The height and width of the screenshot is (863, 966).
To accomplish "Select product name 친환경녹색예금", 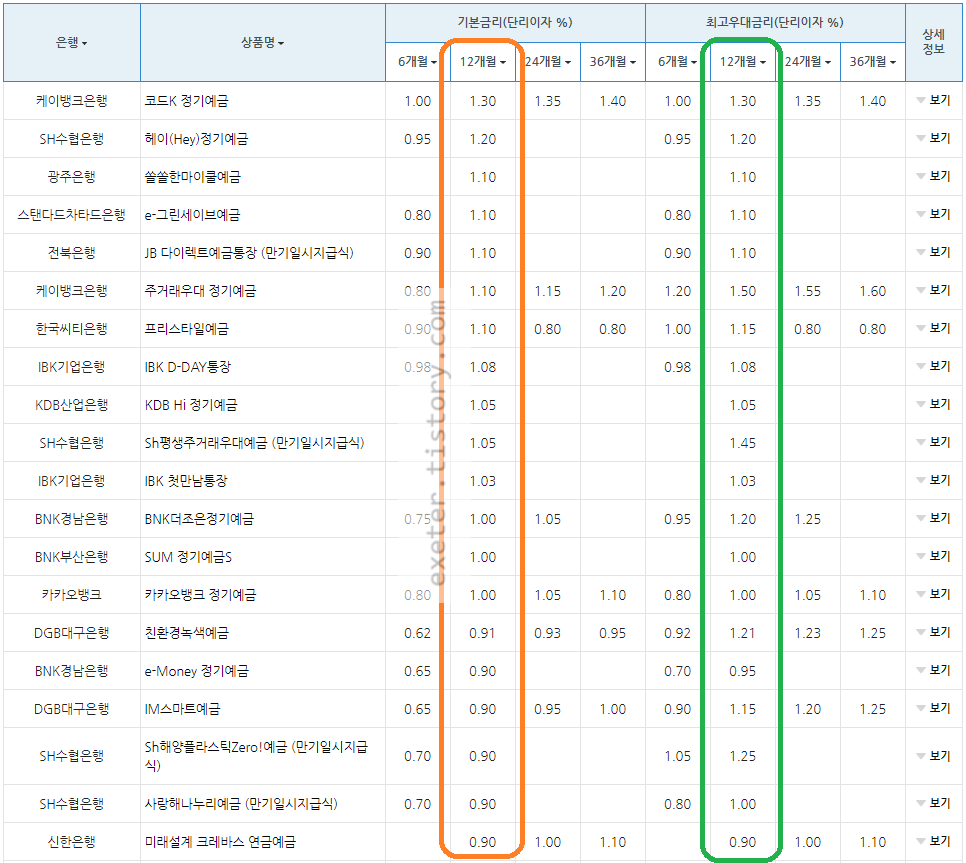I will pos(186,633).
